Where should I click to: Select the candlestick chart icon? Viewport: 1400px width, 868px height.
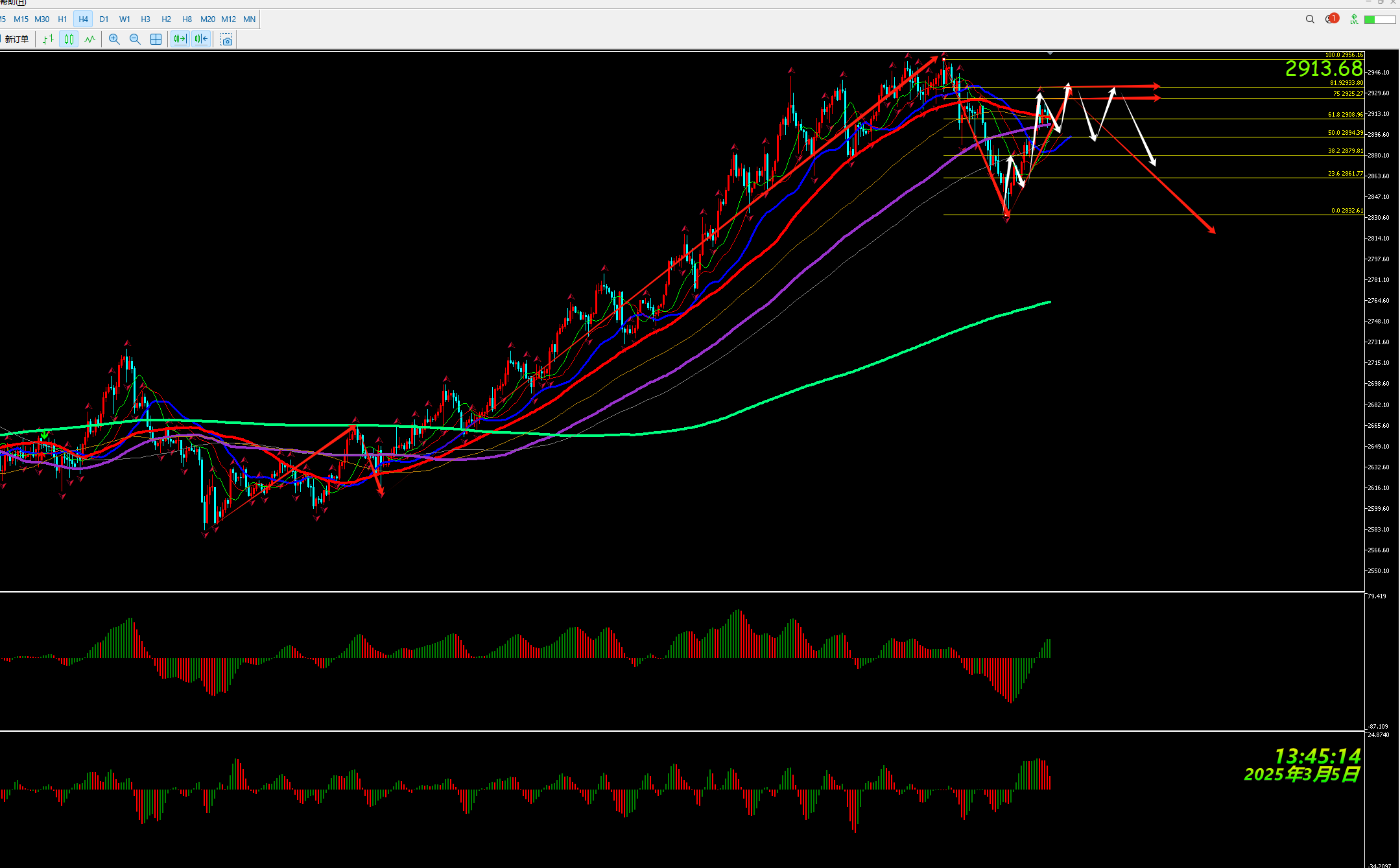(69, 40)
